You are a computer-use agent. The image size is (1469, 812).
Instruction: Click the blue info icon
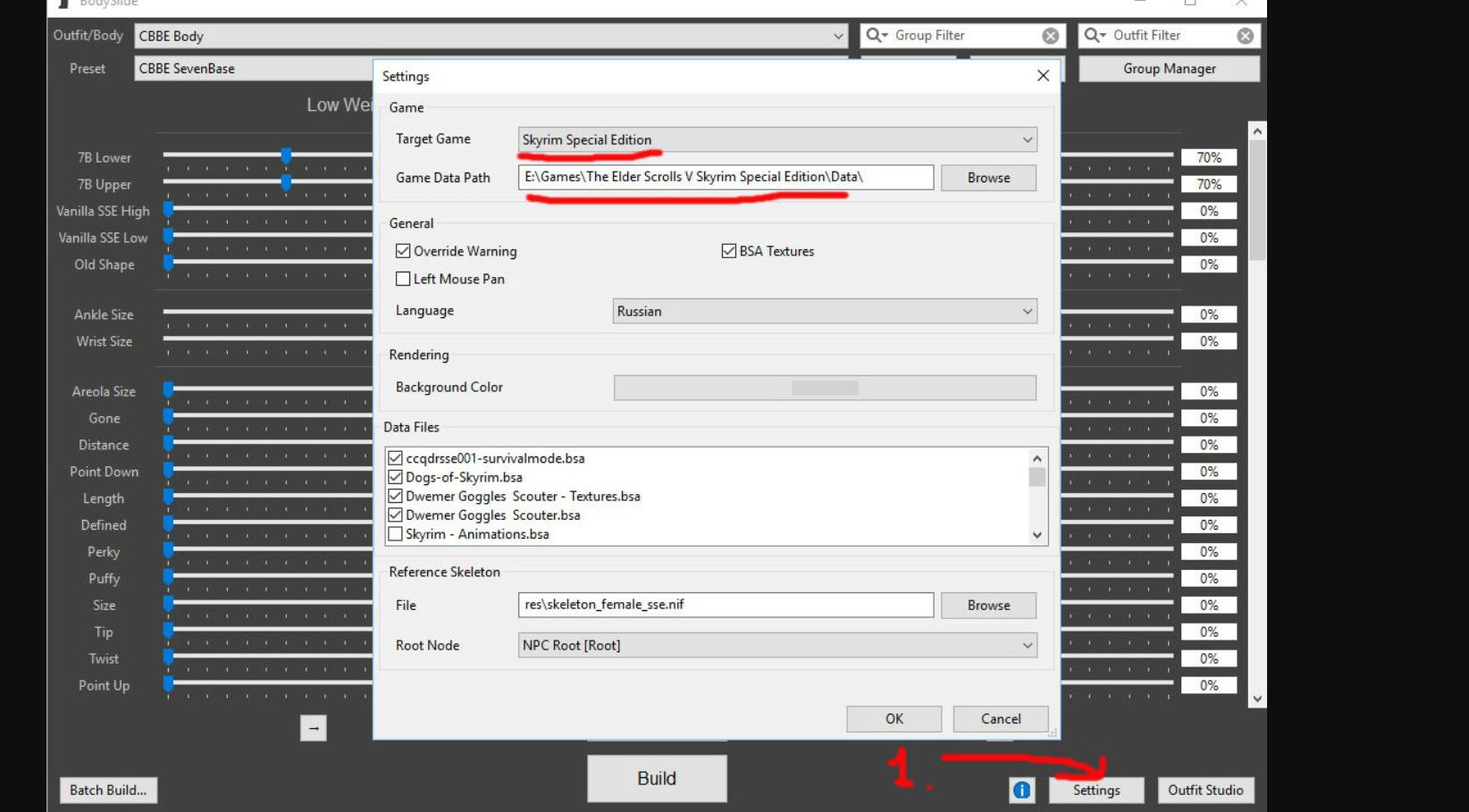pos(1021,790)
